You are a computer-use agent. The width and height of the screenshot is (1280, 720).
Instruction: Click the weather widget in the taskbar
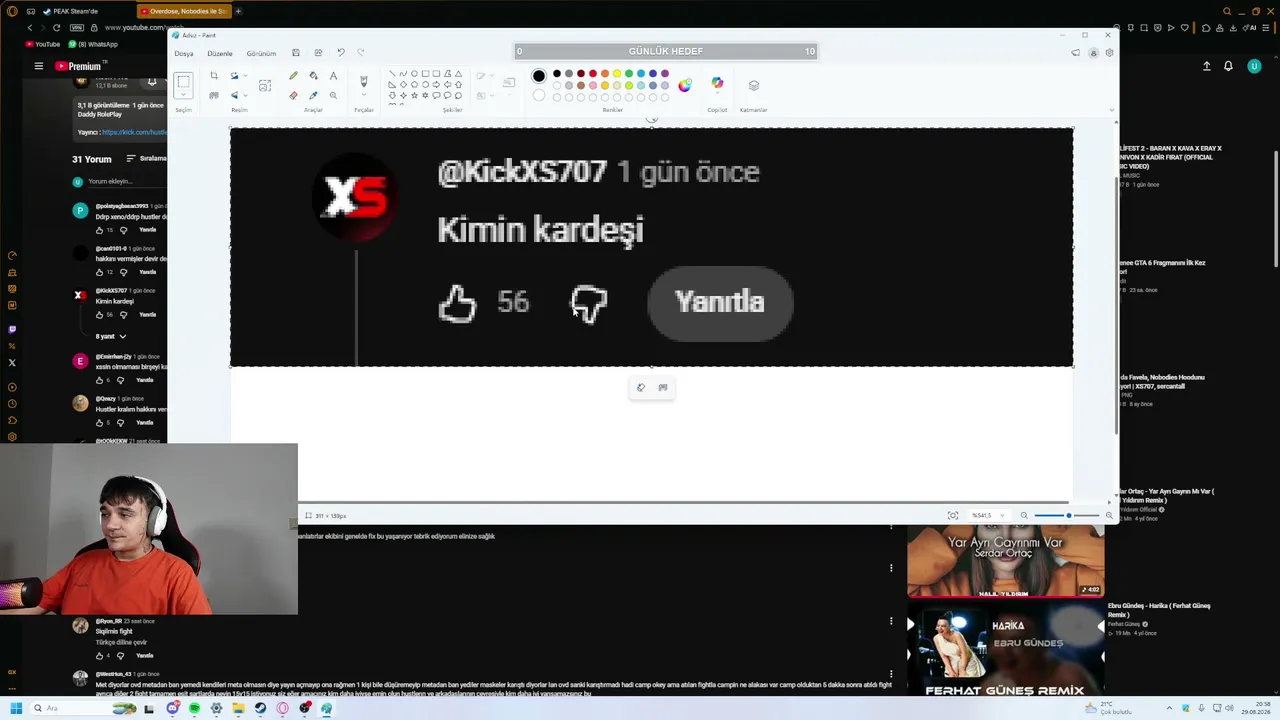[x=1109, y=708]
